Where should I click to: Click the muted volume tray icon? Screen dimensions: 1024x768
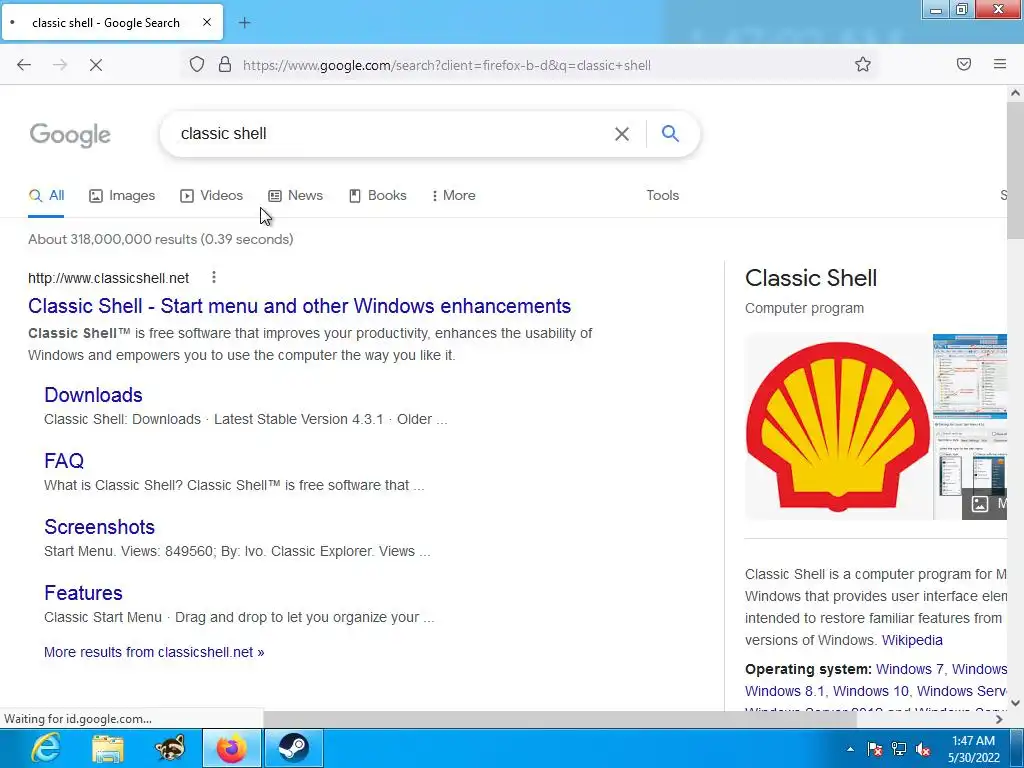[923, 749]
